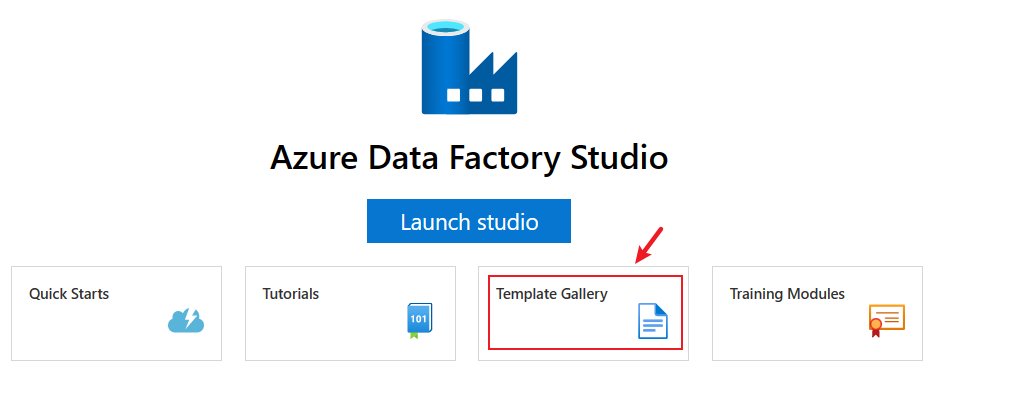Open the Template Gallery card
This screenshot has height=401, width=1020.
[x=584, y=313]
